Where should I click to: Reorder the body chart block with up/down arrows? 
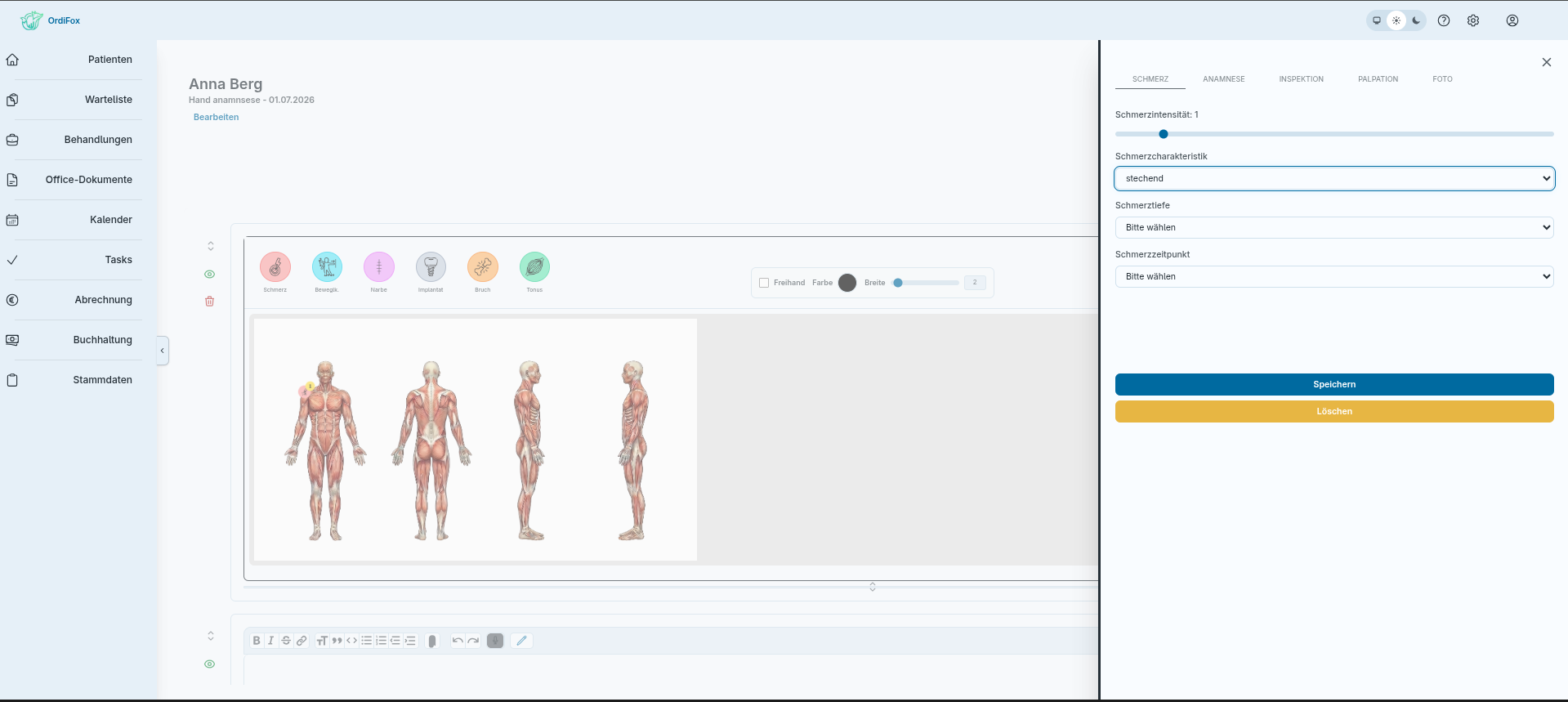[x=211, y=246]
